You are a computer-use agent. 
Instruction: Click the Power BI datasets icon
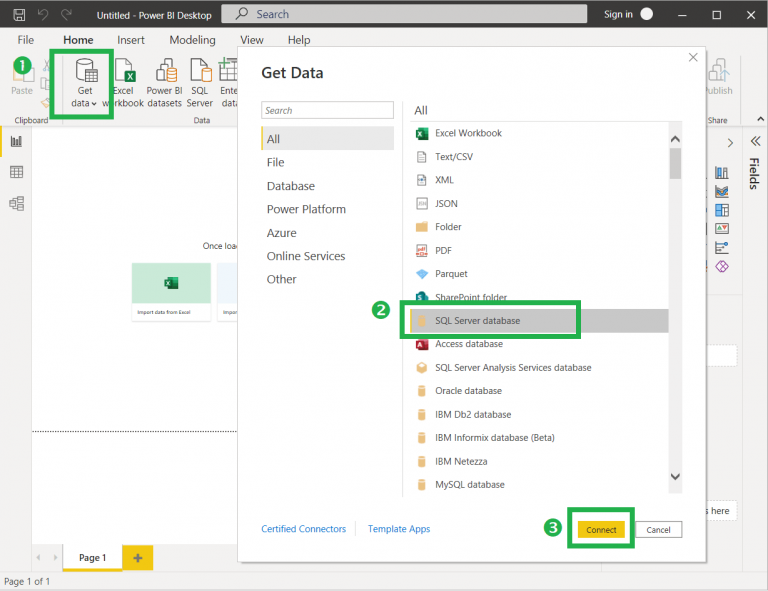[165, 82]
